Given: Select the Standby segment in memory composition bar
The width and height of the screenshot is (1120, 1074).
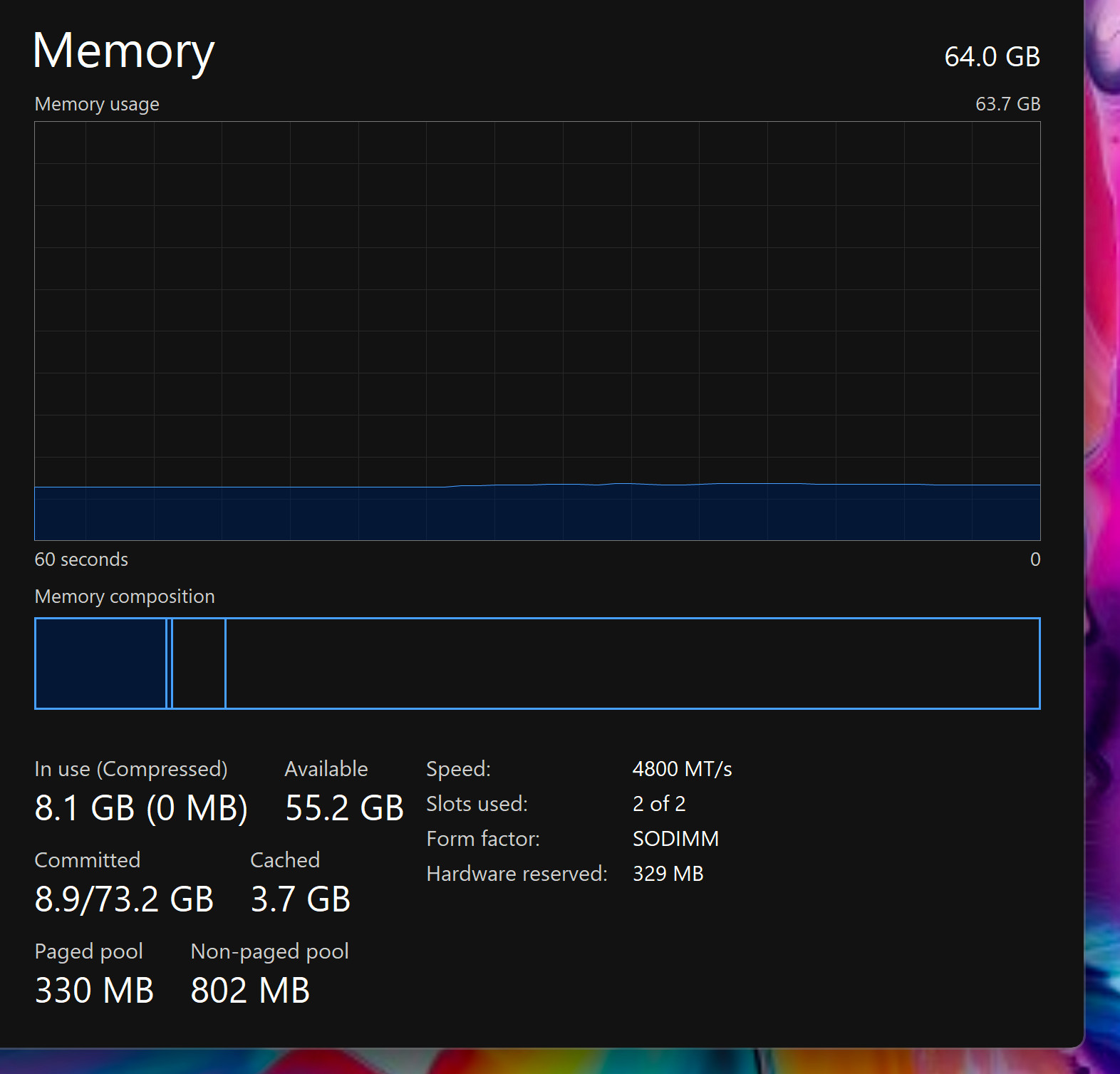Looking at the screenshot, I should pos(199,663).
